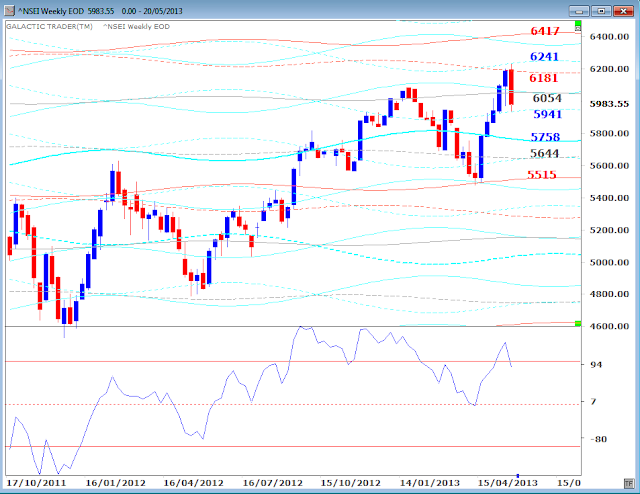Close the ^NSEI Weekly EOD window

click(623, 11)
